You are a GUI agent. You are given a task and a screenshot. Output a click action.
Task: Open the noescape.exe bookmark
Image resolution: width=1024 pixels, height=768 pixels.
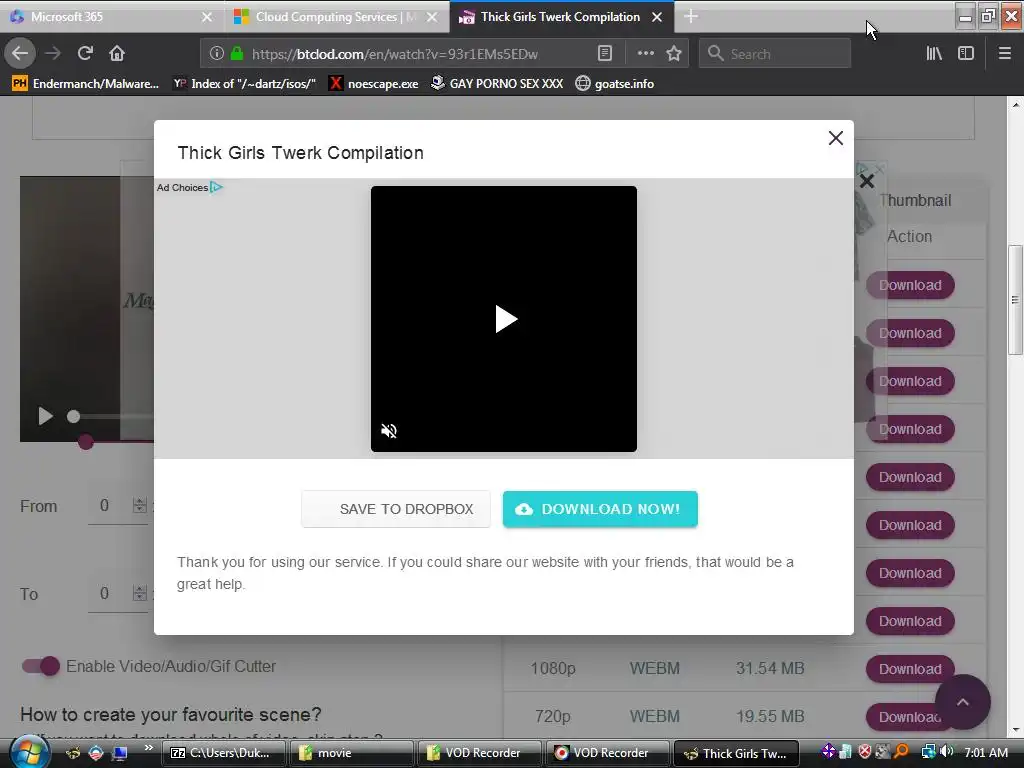click(x=374, y=84)
